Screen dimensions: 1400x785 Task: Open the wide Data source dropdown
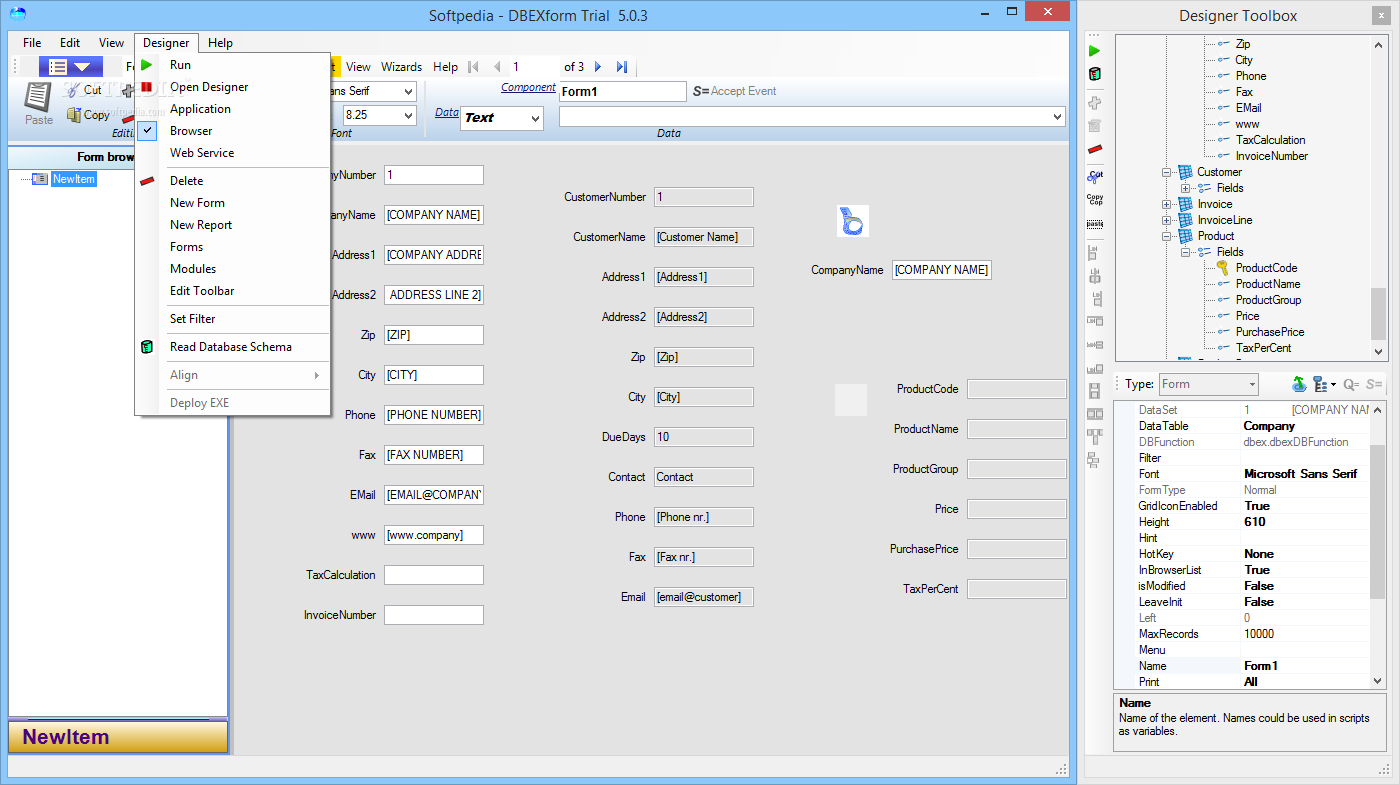click(x=1058, y=117)
